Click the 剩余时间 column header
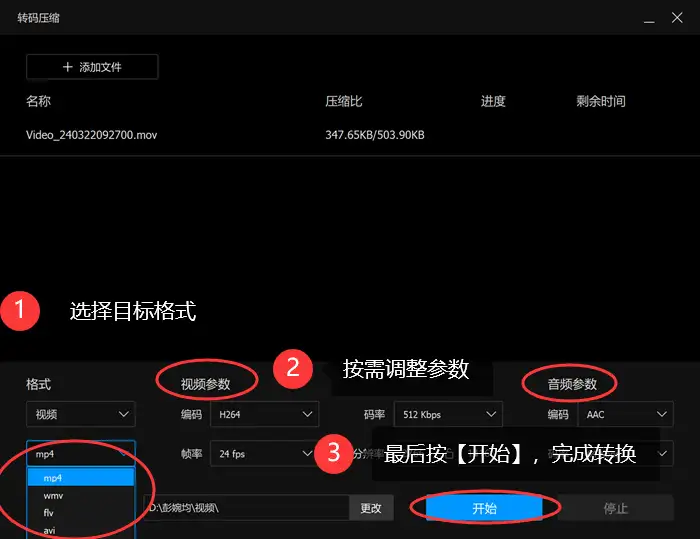This screenshot has height=539, width=700. click(x=600, y=101)
